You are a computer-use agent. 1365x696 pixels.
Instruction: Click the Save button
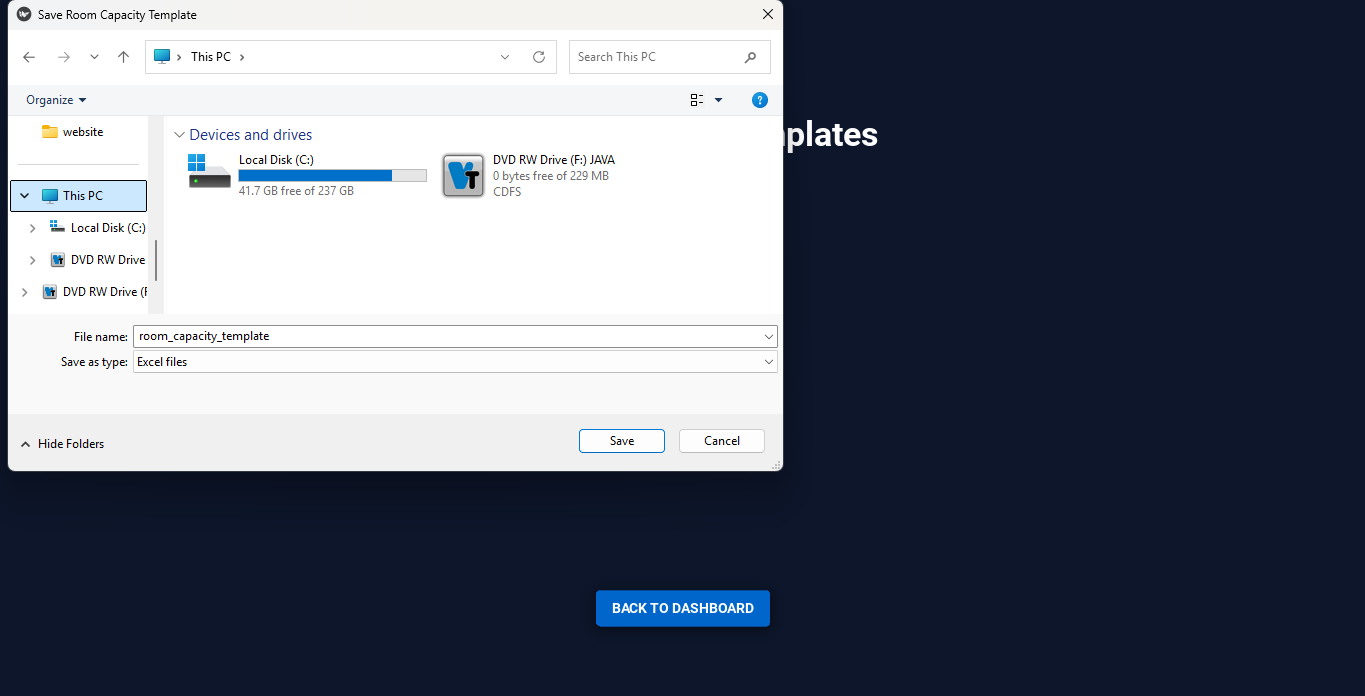(622, 441)
